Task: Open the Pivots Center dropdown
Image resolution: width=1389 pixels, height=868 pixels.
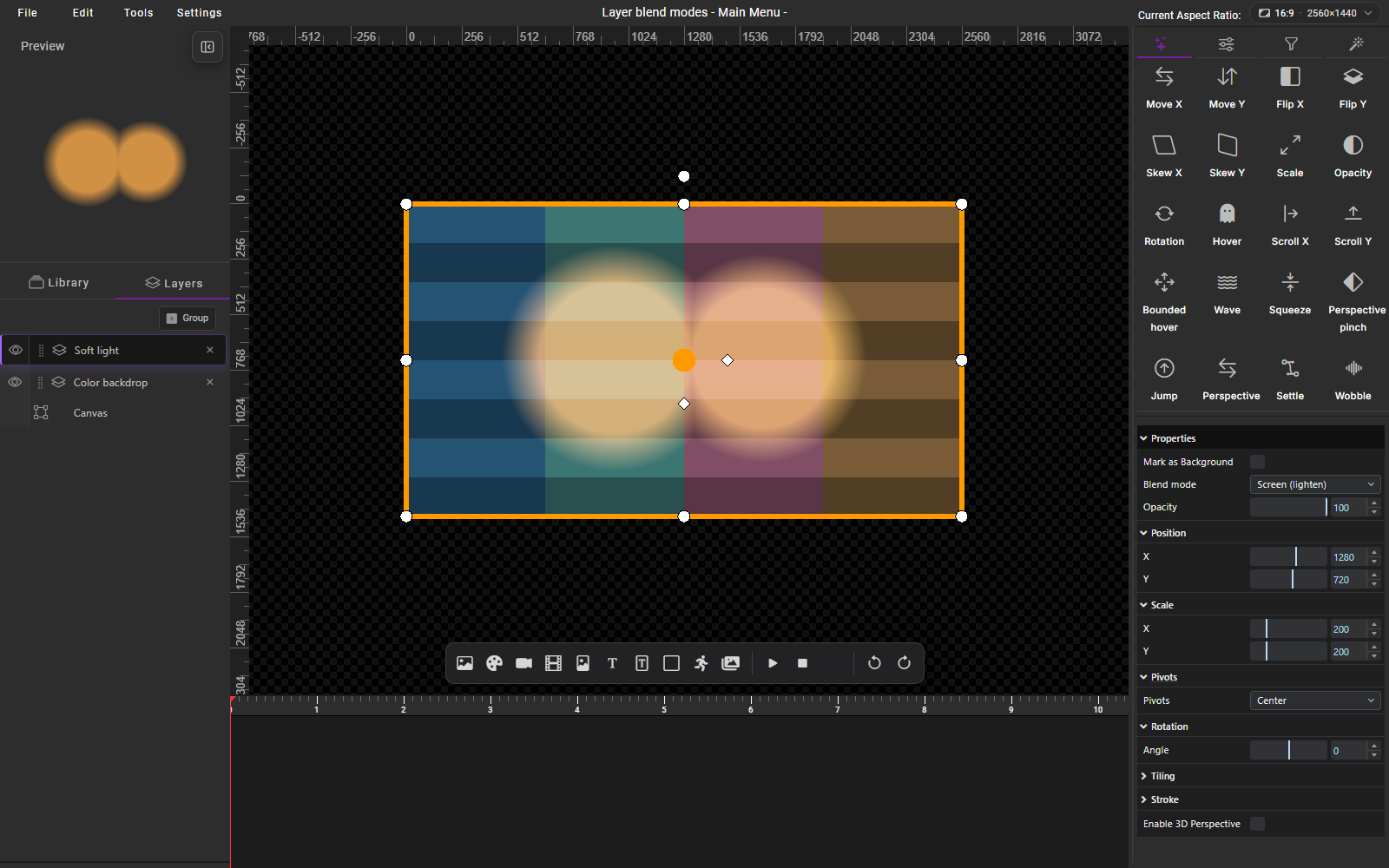Action: pyautogui.click(x=1315, y=700)
